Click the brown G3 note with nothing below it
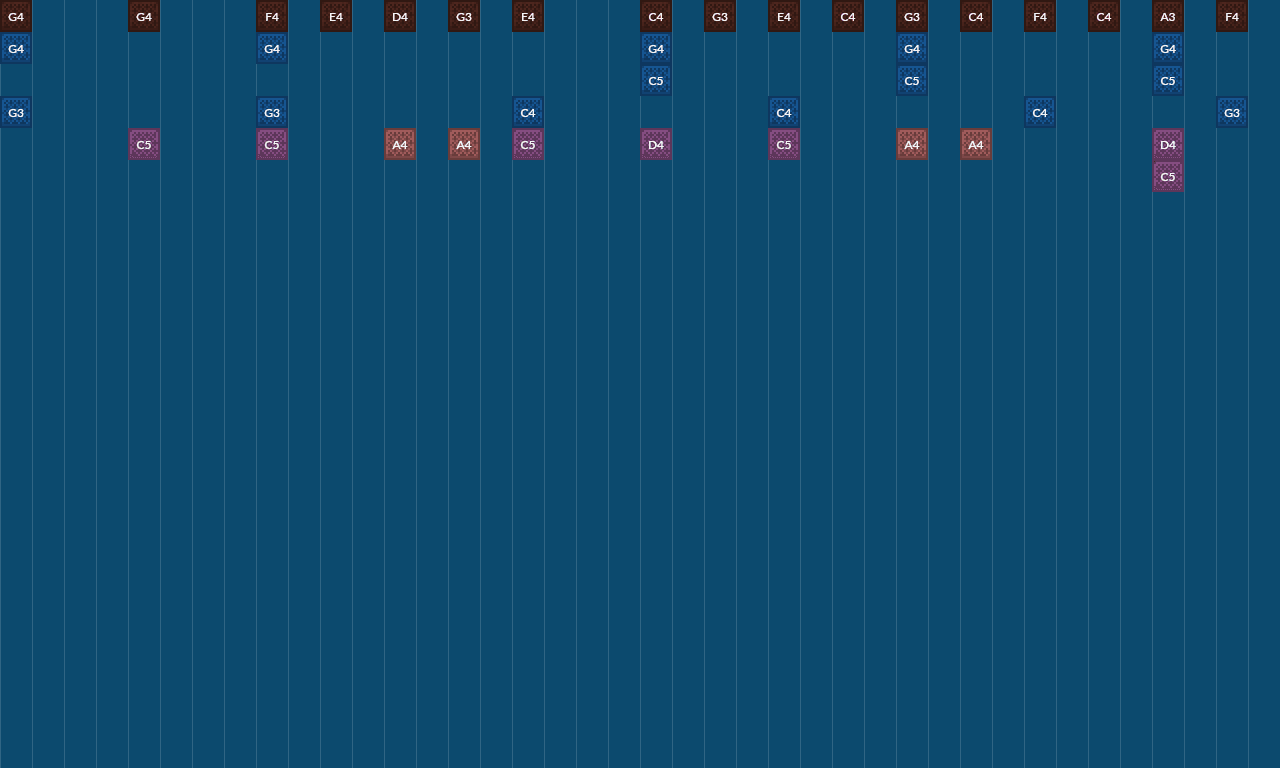 (720, 16)
